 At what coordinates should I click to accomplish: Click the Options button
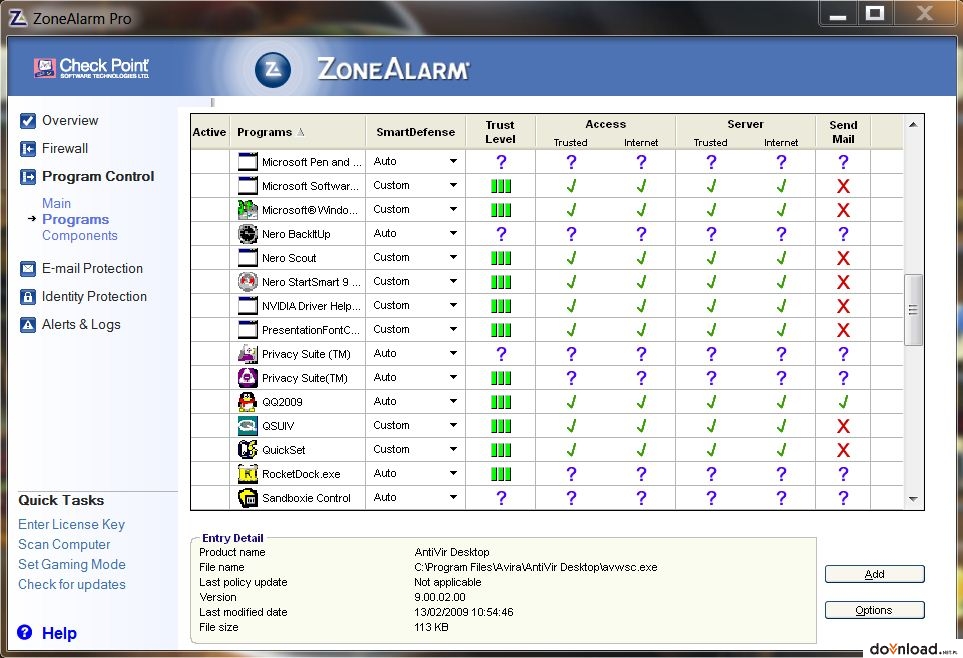875,610
